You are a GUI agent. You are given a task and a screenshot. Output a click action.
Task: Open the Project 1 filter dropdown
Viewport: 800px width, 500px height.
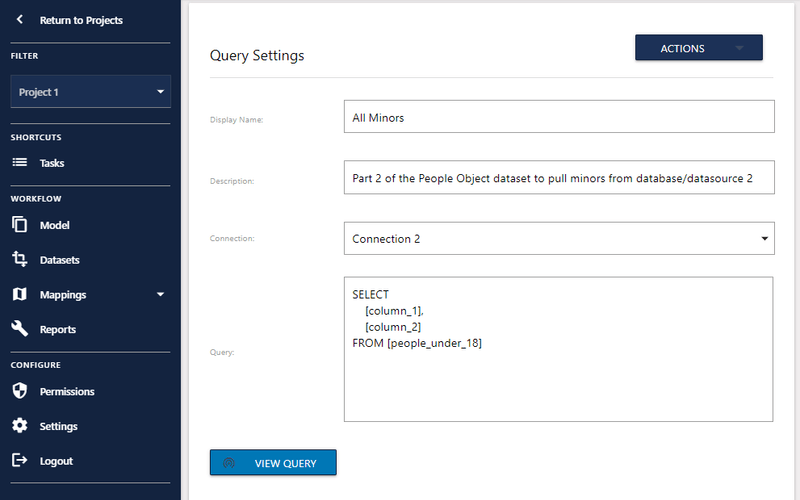point(91,92)
